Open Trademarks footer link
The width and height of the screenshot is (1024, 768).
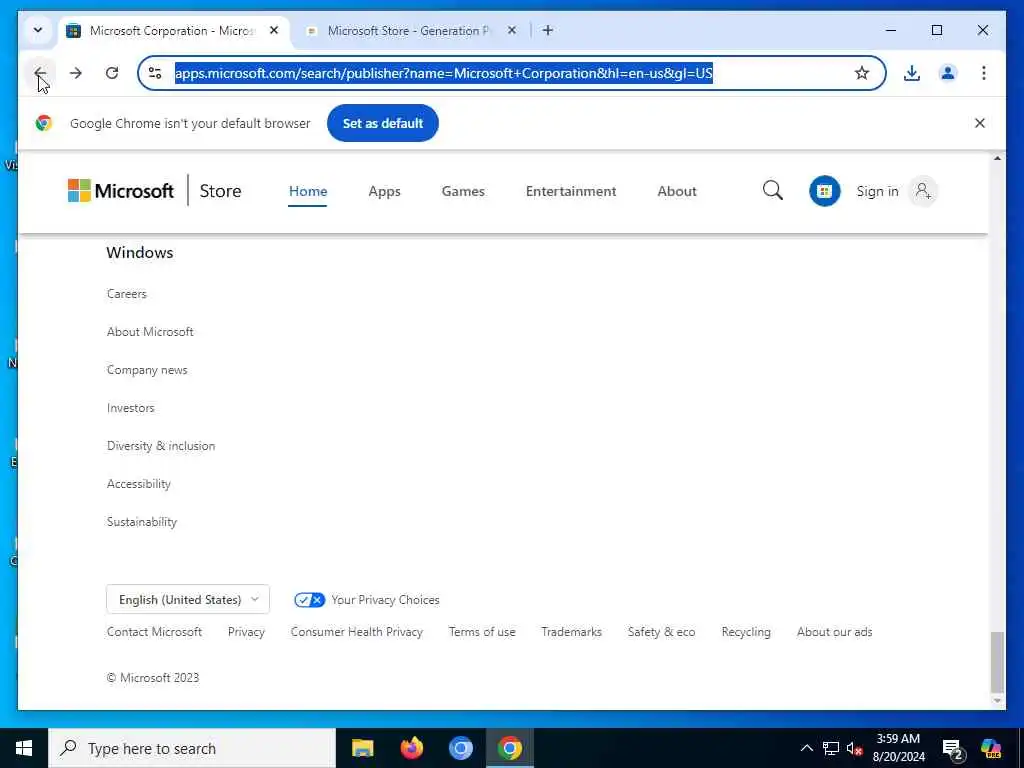[x=571, y=632]
